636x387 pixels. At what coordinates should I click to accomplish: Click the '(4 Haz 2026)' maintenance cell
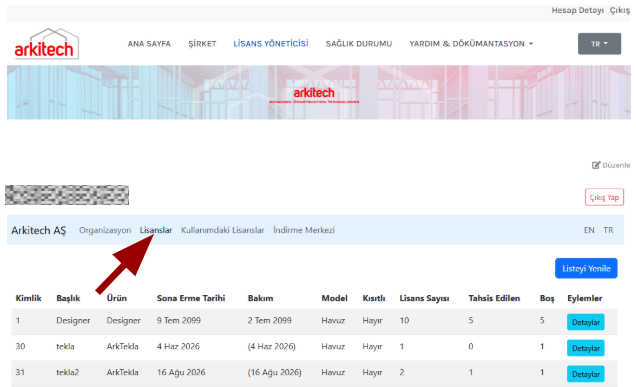click(x=271, y=346)
